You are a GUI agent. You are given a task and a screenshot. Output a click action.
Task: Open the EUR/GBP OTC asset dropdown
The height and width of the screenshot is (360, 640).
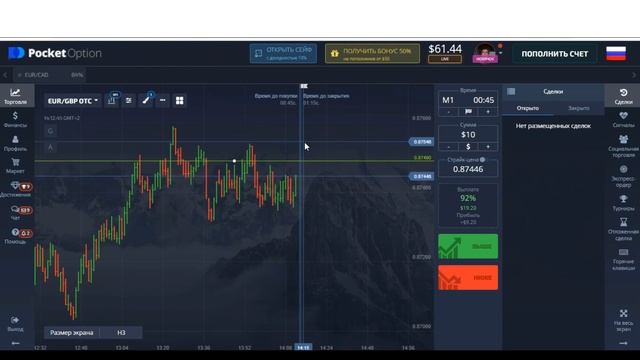click(72, 101)
